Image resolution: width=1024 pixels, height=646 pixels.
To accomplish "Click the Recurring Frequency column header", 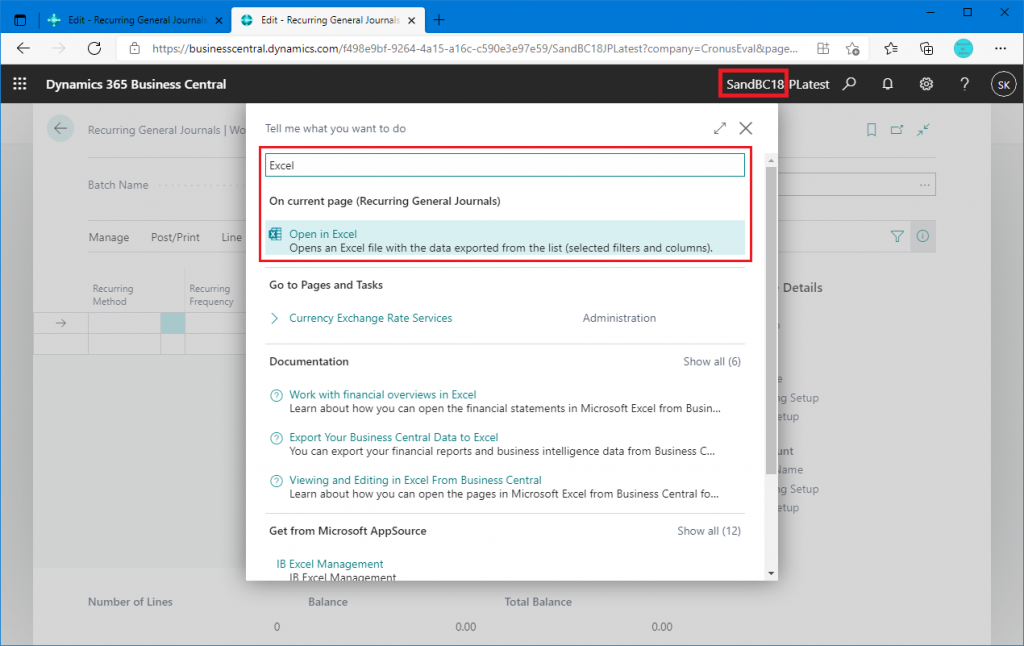I will [x=211, y=295].
